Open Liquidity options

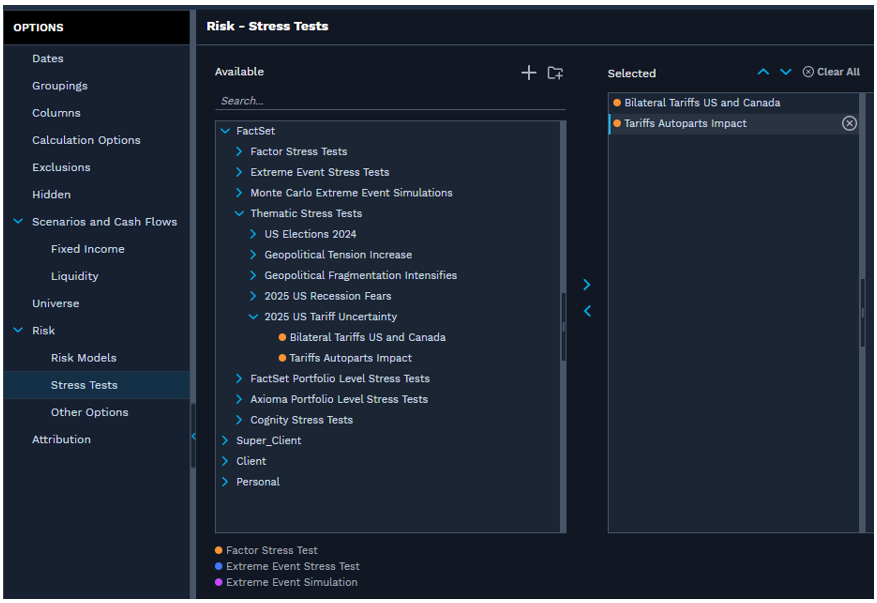[74, 276]
